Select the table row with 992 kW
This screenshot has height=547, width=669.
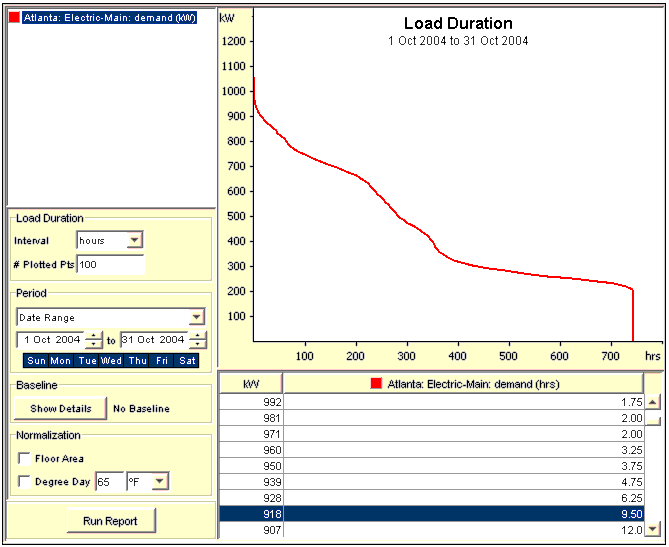click(430, 402)
